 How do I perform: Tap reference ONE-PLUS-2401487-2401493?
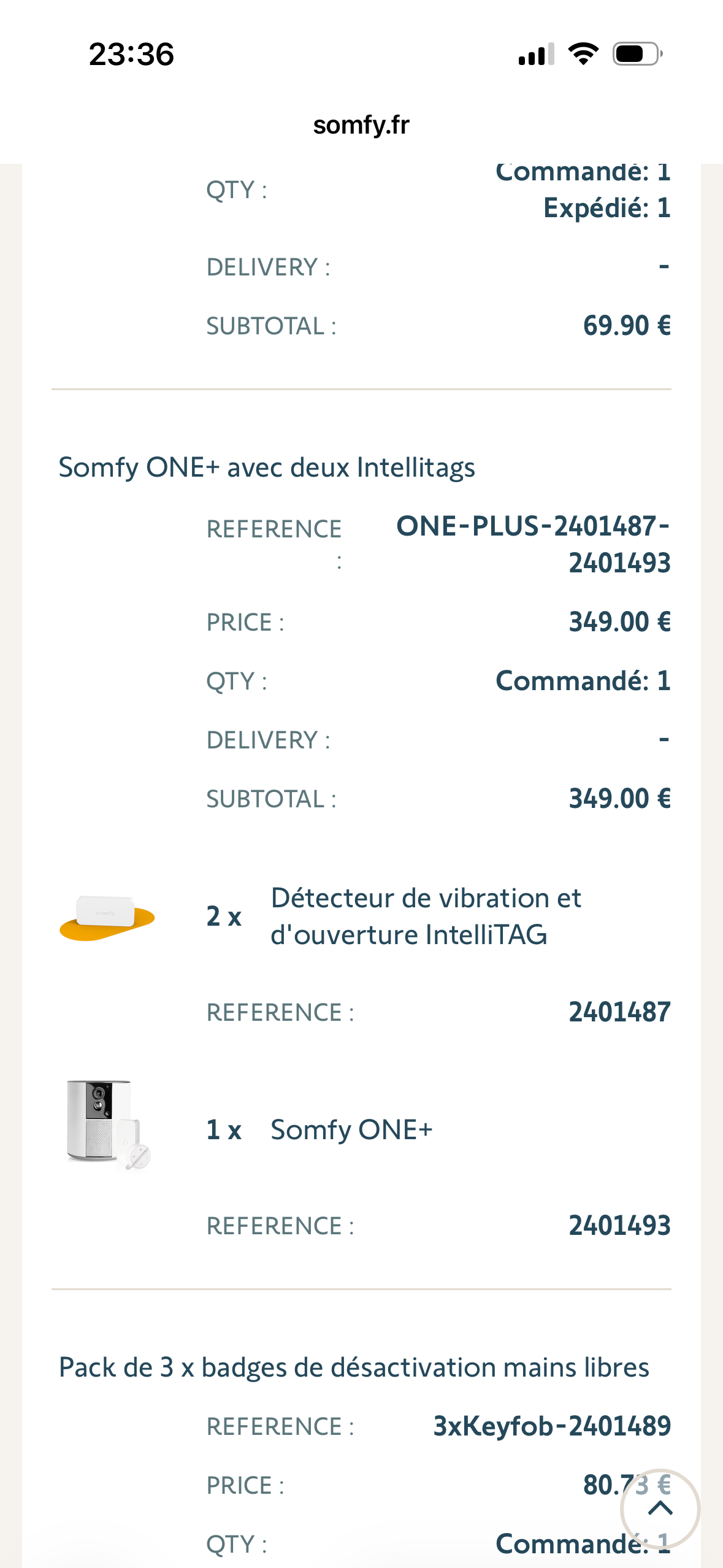533,544
